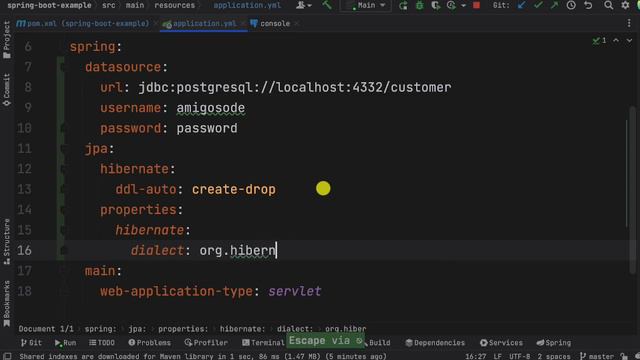Open the Problems tool window
This screenshot has width=640, height=360.
(149, 343)
